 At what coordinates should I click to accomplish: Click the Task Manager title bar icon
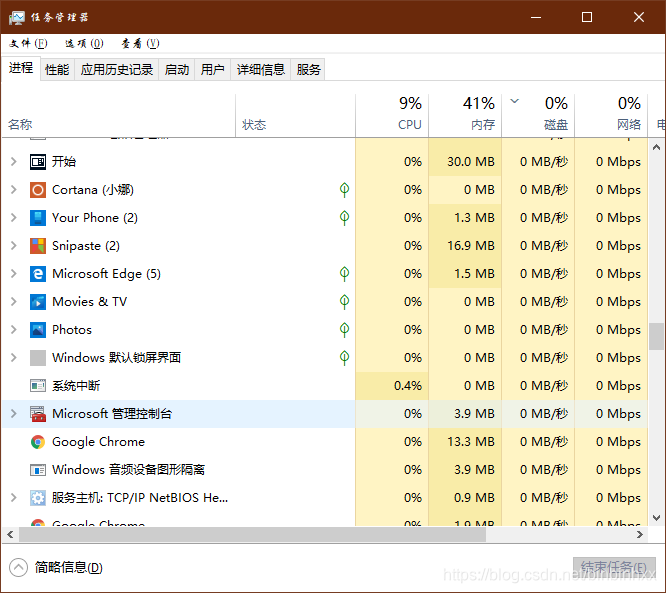tap(17, 17)
